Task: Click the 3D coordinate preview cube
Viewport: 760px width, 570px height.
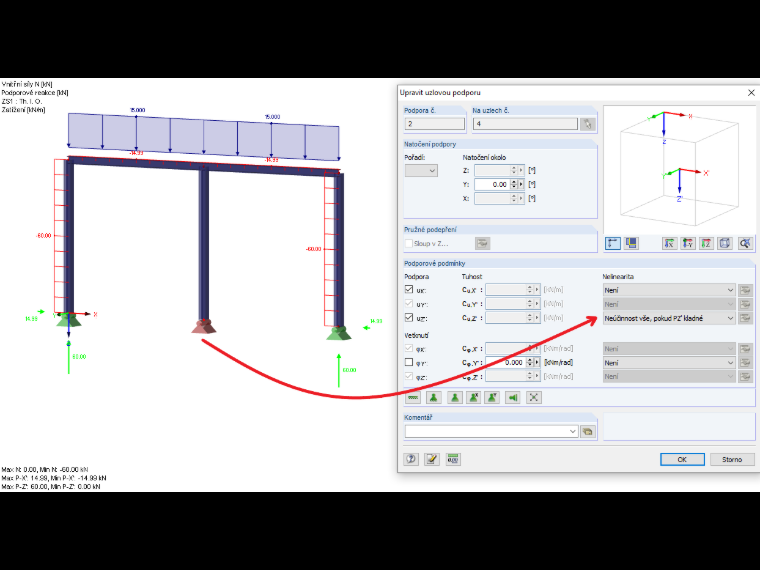Action: click(679, 170)
